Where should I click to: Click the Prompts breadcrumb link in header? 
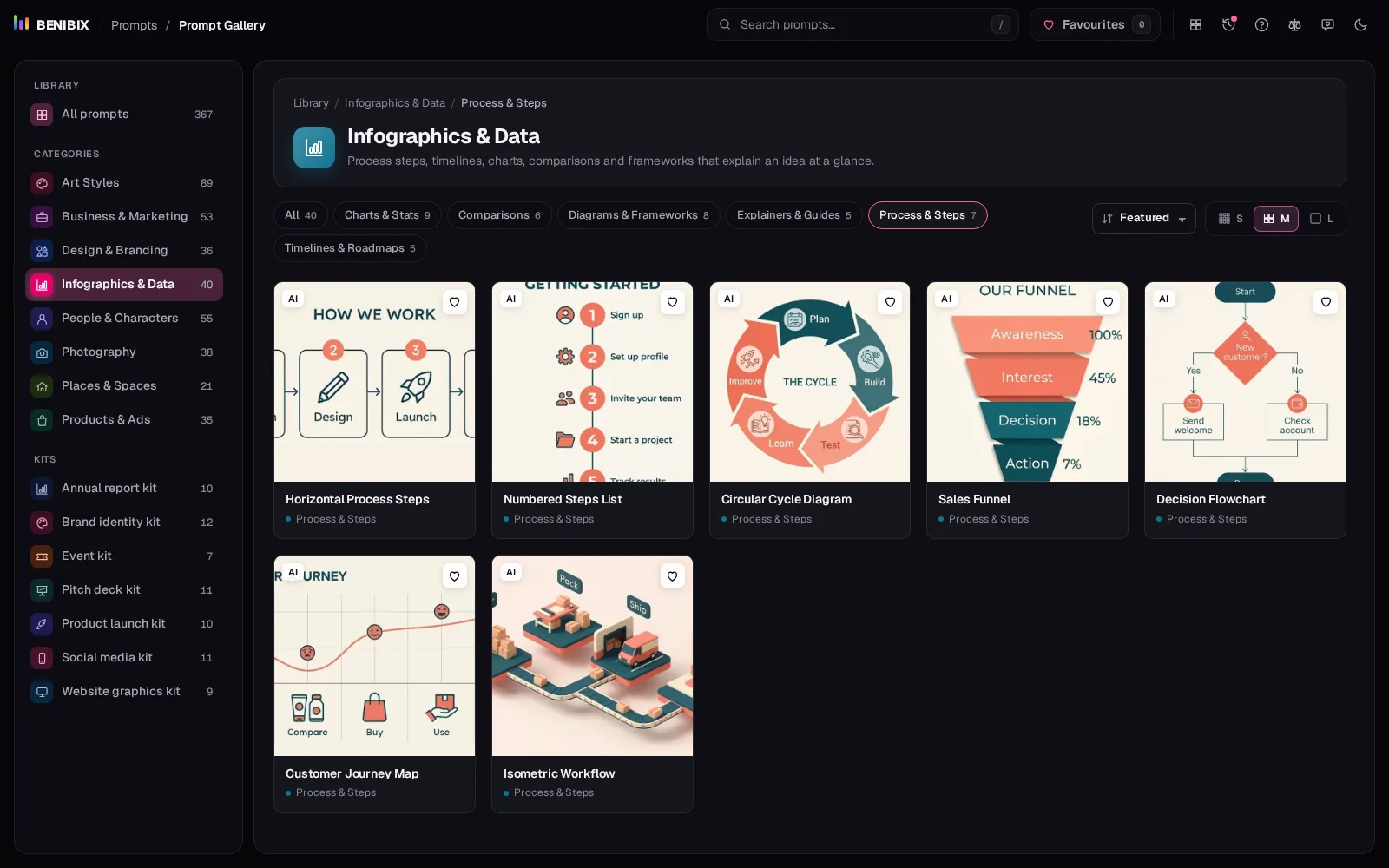click(x=135, y=25)
